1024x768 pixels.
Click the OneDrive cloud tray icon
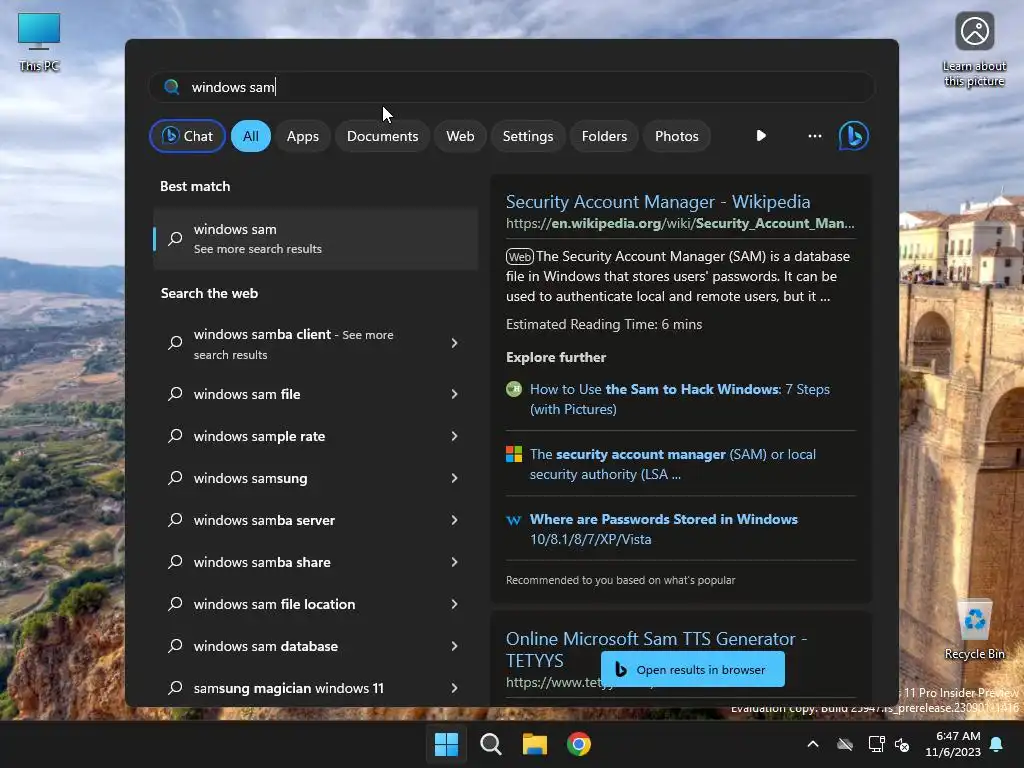pos(845,744)
